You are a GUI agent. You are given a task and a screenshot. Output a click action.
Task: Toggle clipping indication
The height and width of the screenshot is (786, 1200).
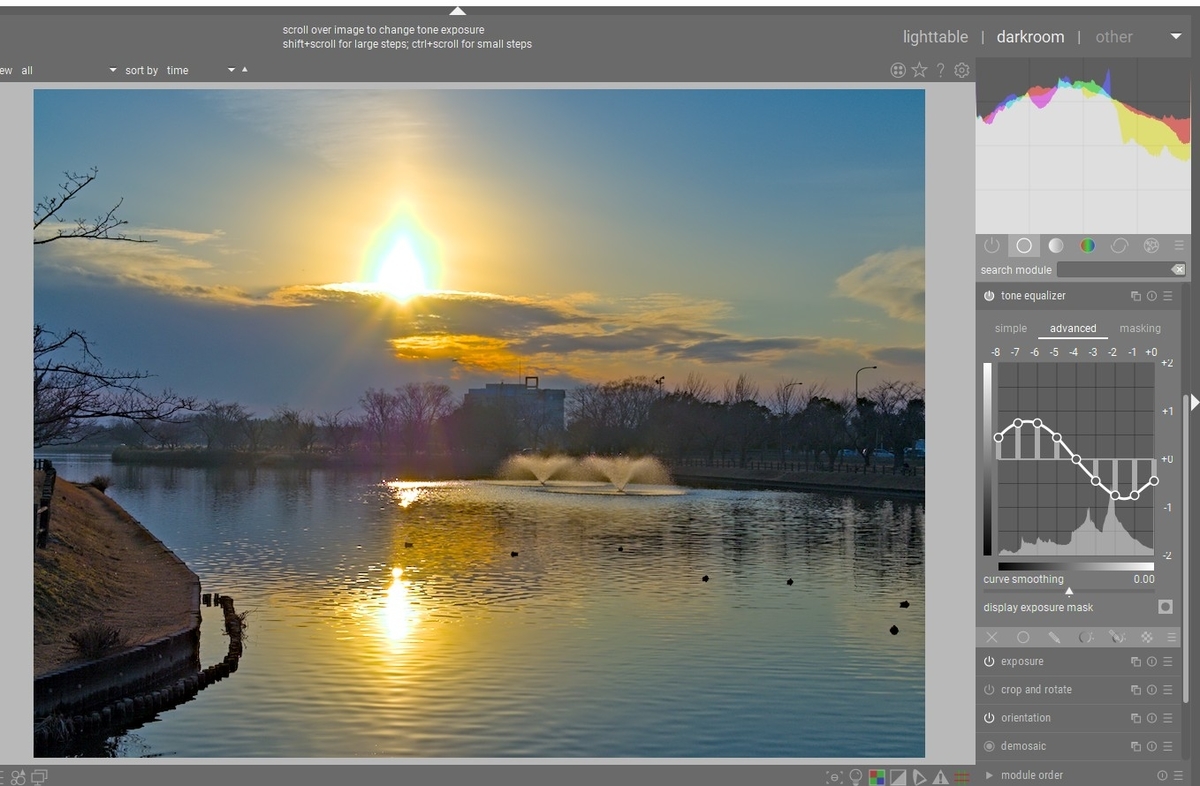click(x=898, y=777)
